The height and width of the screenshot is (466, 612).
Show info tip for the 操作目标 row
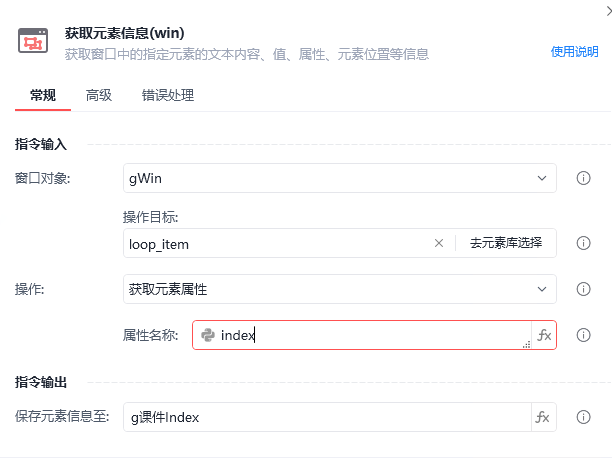coord(583,243)
